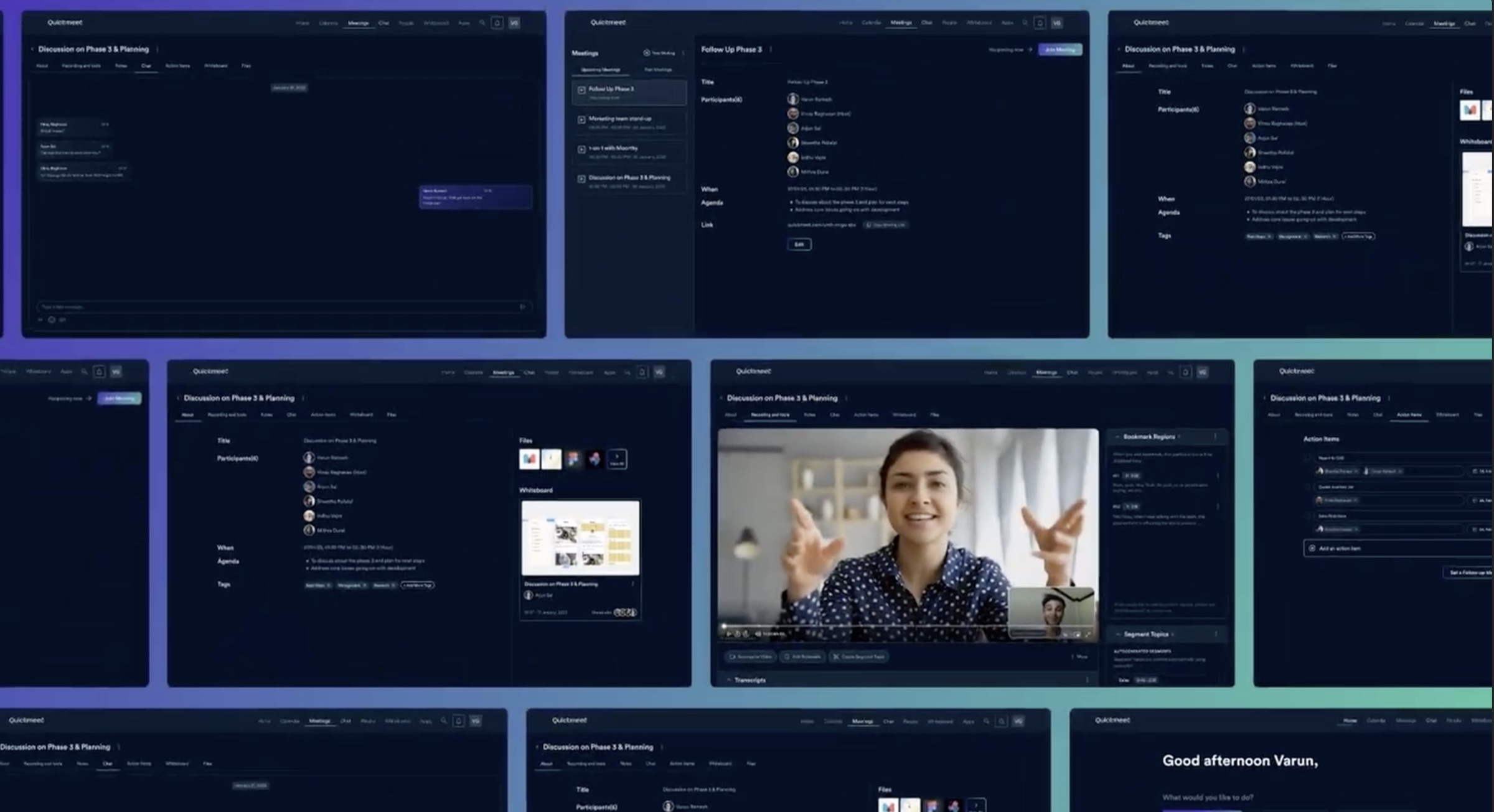1494x812 pixels.
Task: Switch to the Past Meetings tab
Action: coord(658,70)
